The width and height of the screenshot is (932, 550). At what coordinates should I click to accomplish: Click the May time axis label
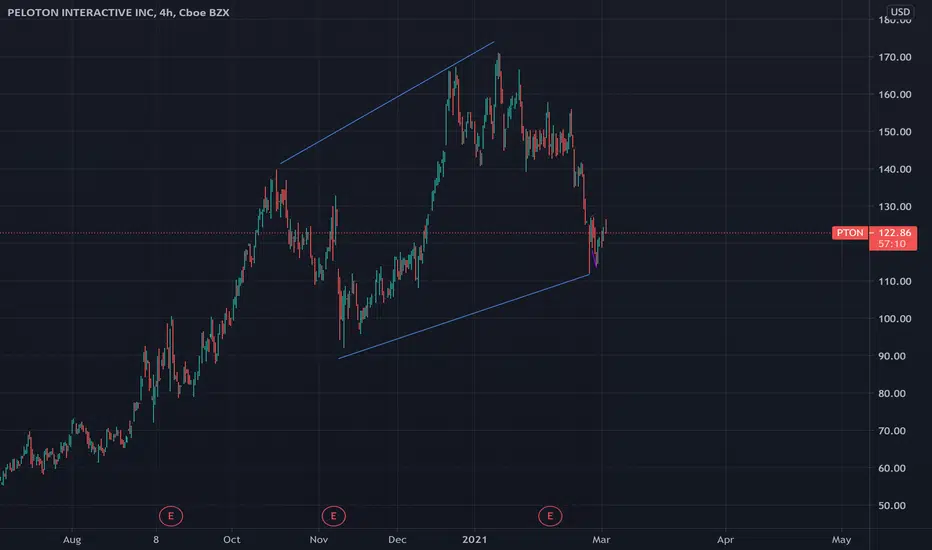click(x=841, y=539)
